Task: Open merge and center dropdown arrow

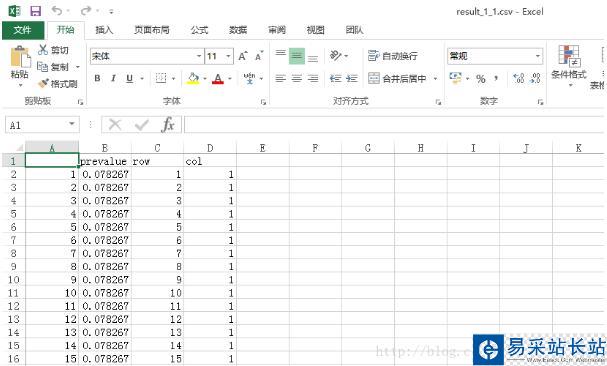Action: [x=435, y=79]
